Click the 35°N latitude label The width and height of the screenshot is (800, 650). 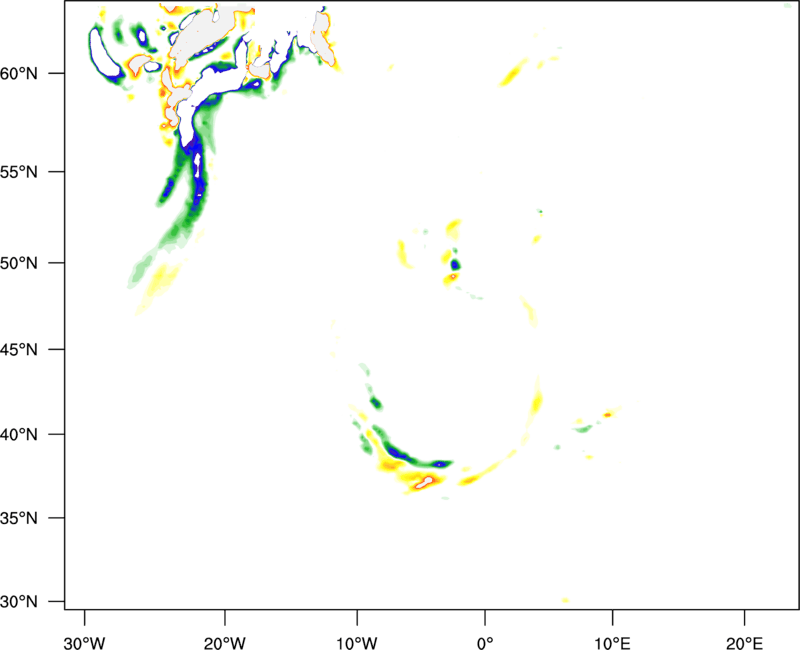pyautogui.click(x=19, y=518)
